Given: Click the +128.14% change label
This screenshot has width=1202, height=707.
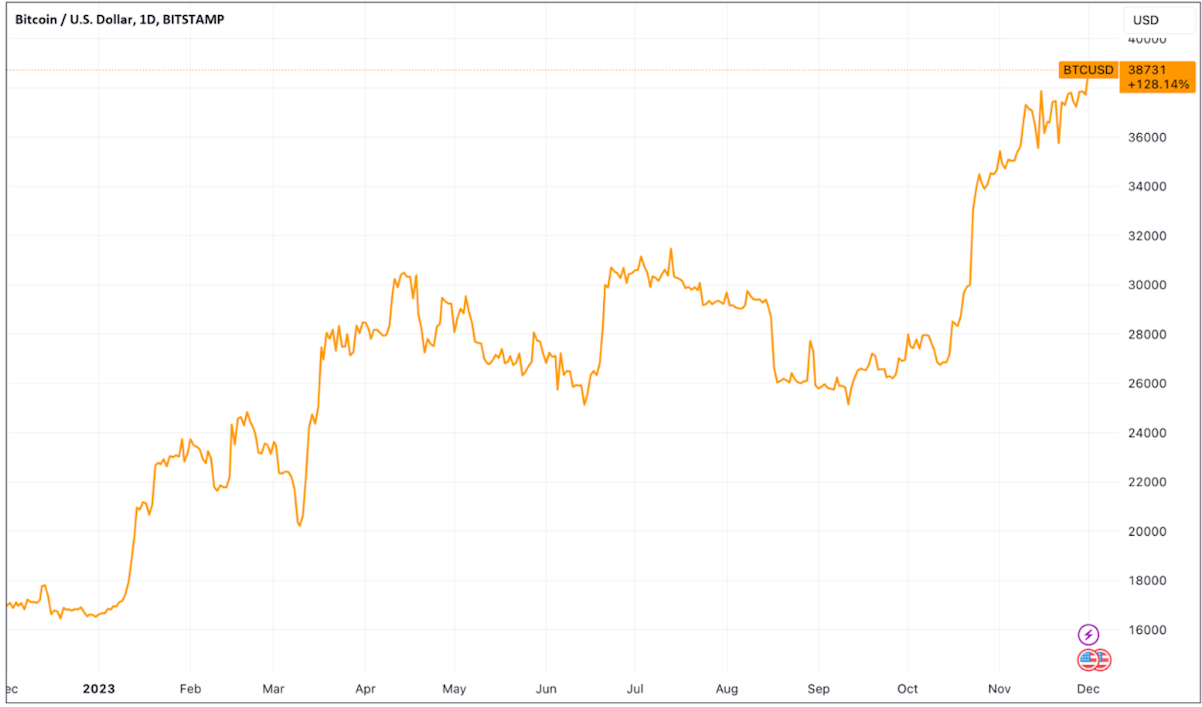Looking at the screenshot, I should pos(1160,85).
